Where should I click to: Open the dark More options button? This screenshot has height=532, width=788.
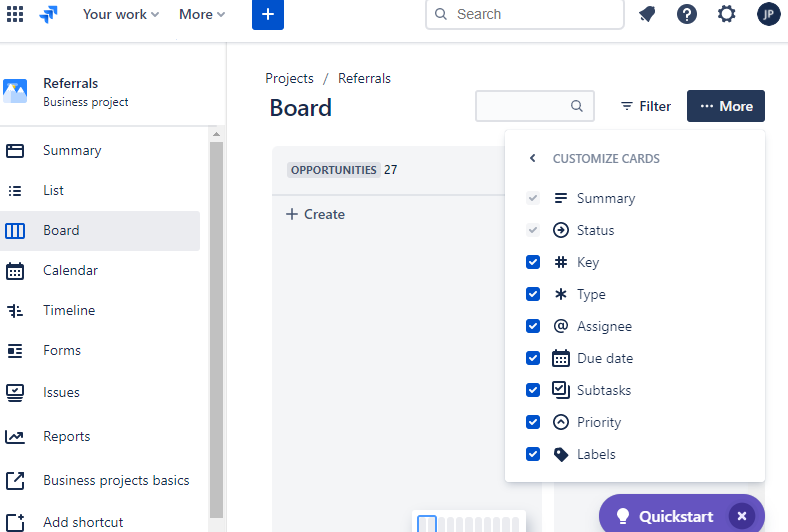click(726, 106)
